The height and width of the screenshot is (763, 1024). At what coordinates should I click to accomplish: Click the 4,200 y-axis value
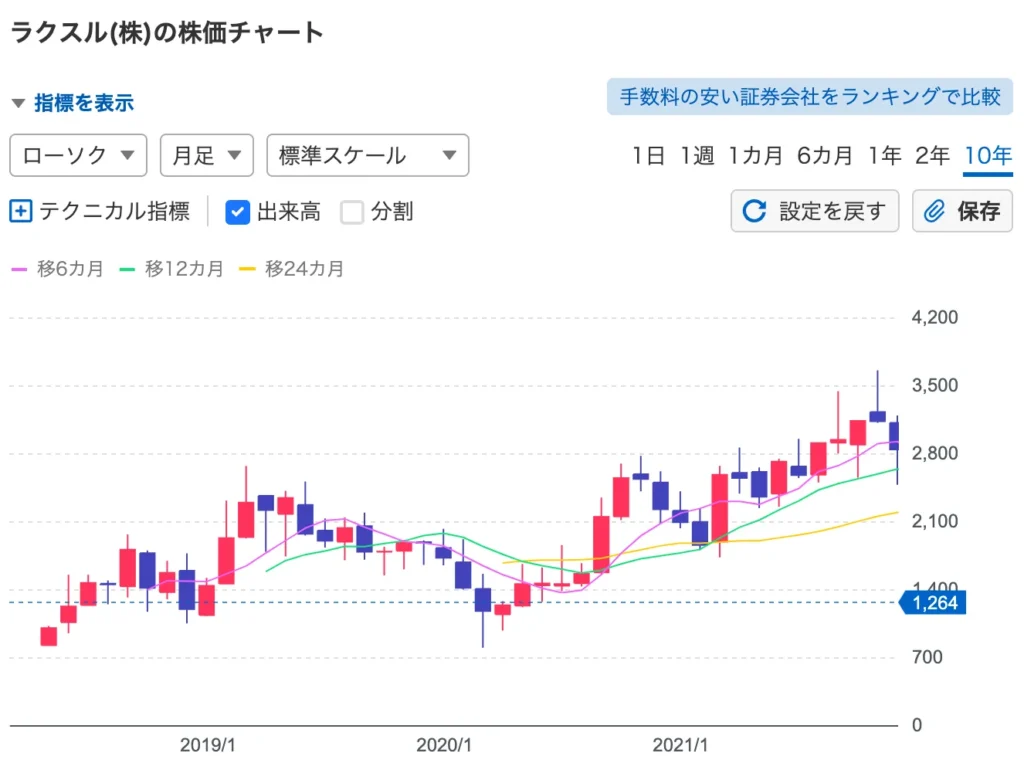[x=935, y=317]
